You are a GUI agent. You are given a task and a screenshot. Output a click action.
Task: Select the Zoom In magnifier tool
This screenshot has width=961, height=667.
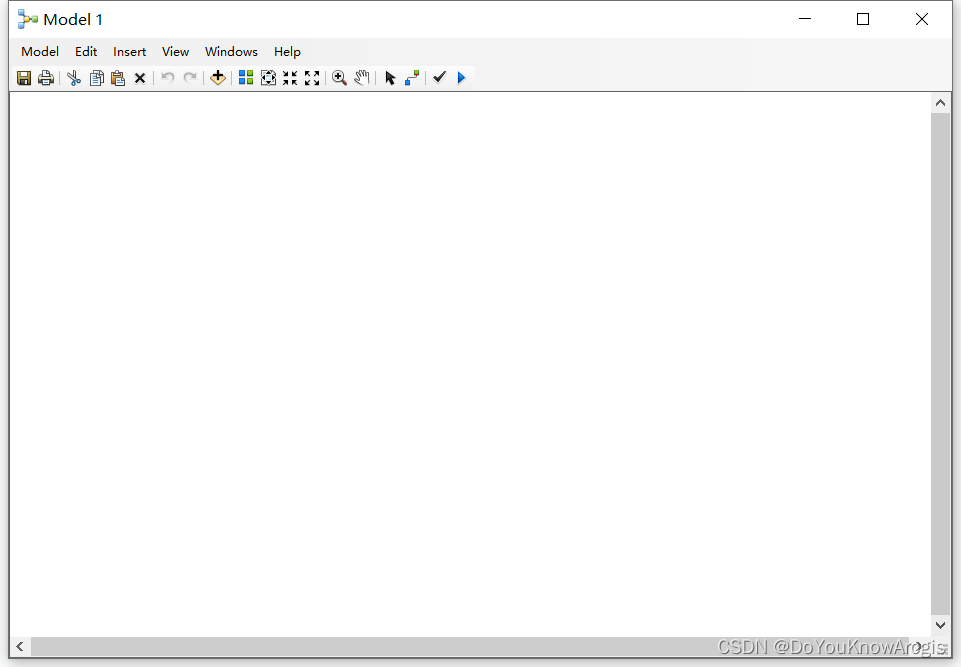(x=339, y=78)
